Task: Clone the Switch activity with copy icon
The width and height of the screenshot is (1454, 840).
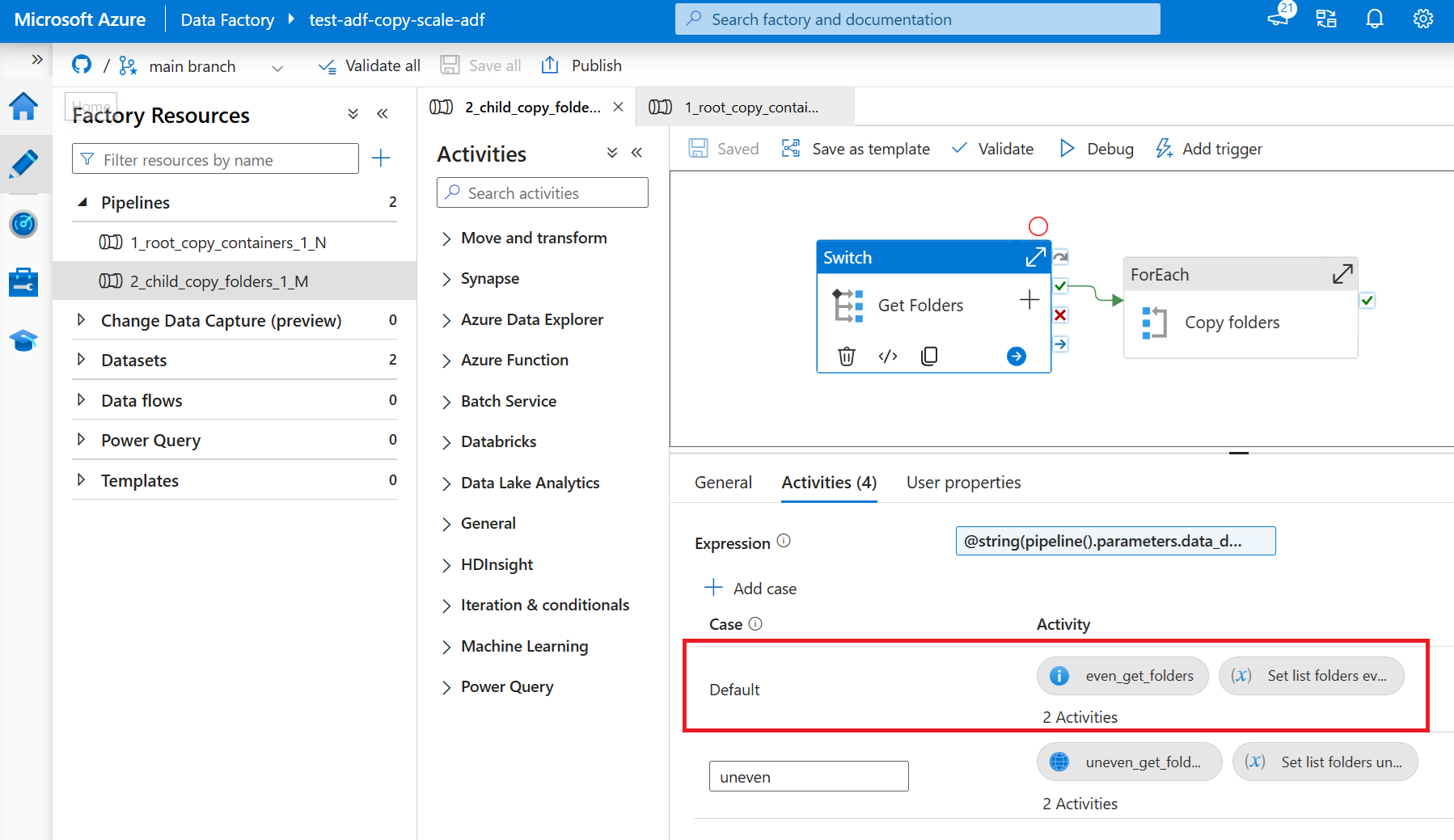Action: 929,357
